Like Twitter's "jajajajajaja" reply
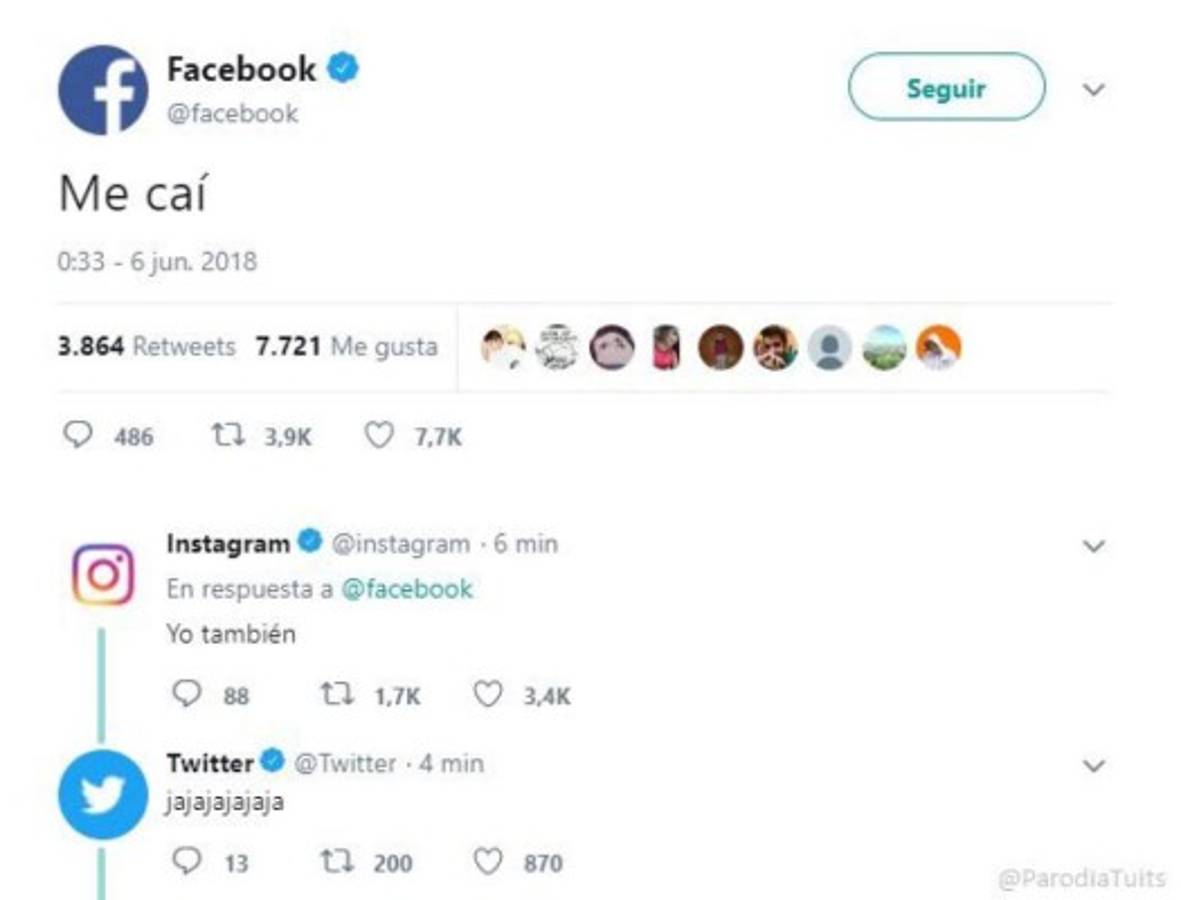Screen dimensions: 1181x900 pos(487,861)
